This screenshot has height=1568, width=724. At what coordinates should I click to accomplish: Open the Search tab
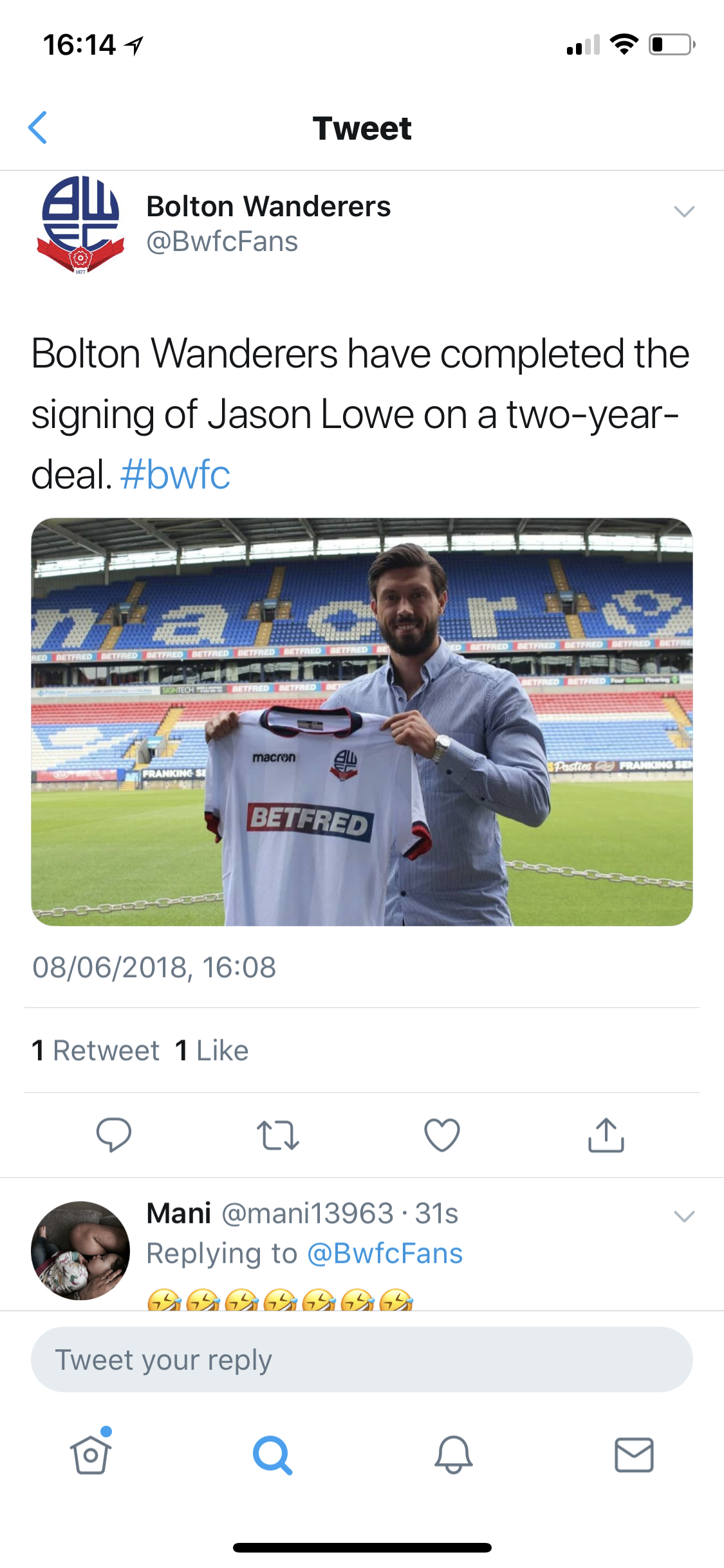pyautogui.click(x=272, y=1455)
